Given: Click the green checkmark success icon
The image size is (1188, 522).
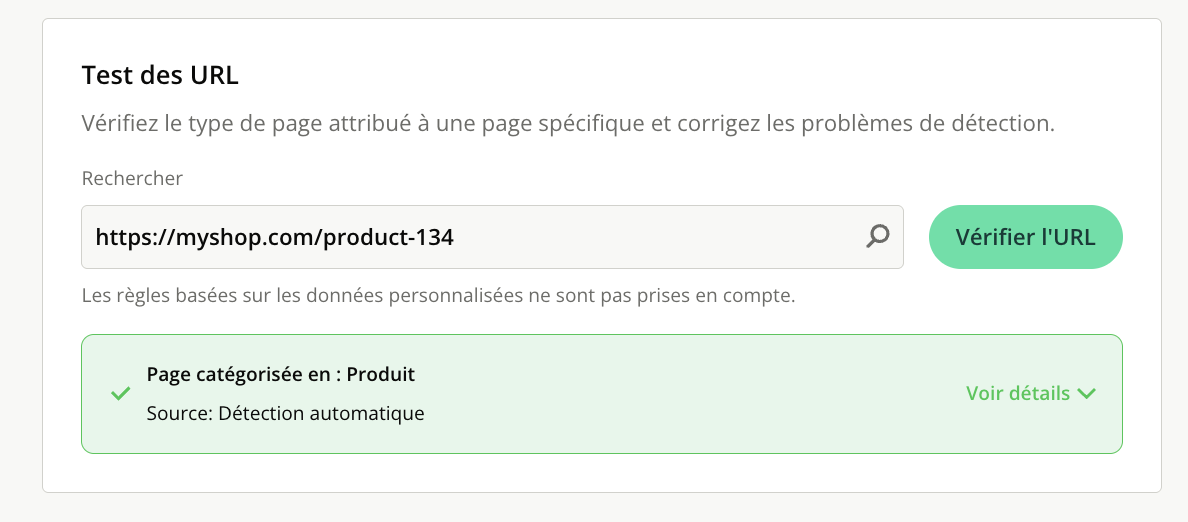Looking at the screenshot, I should 120,394.
